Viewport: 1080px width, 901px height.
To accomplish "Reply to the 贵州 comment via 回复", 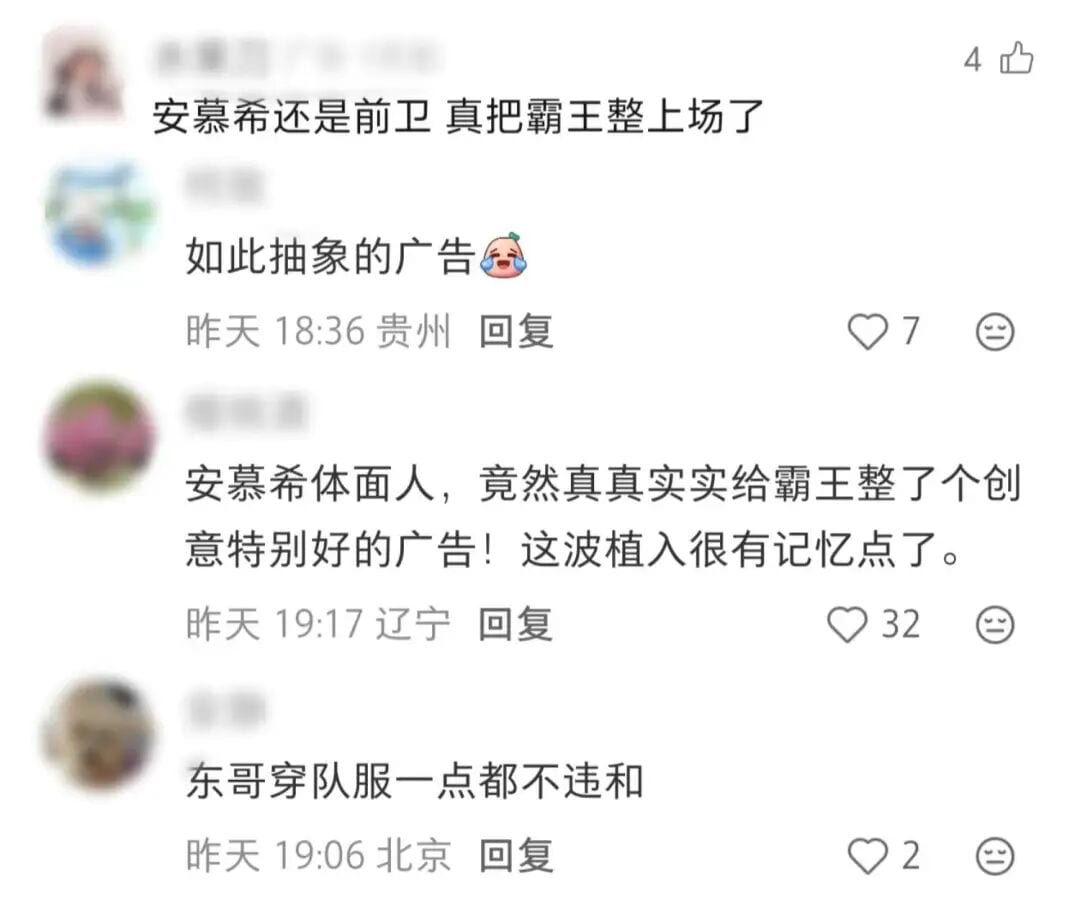I will pos(516,331).
